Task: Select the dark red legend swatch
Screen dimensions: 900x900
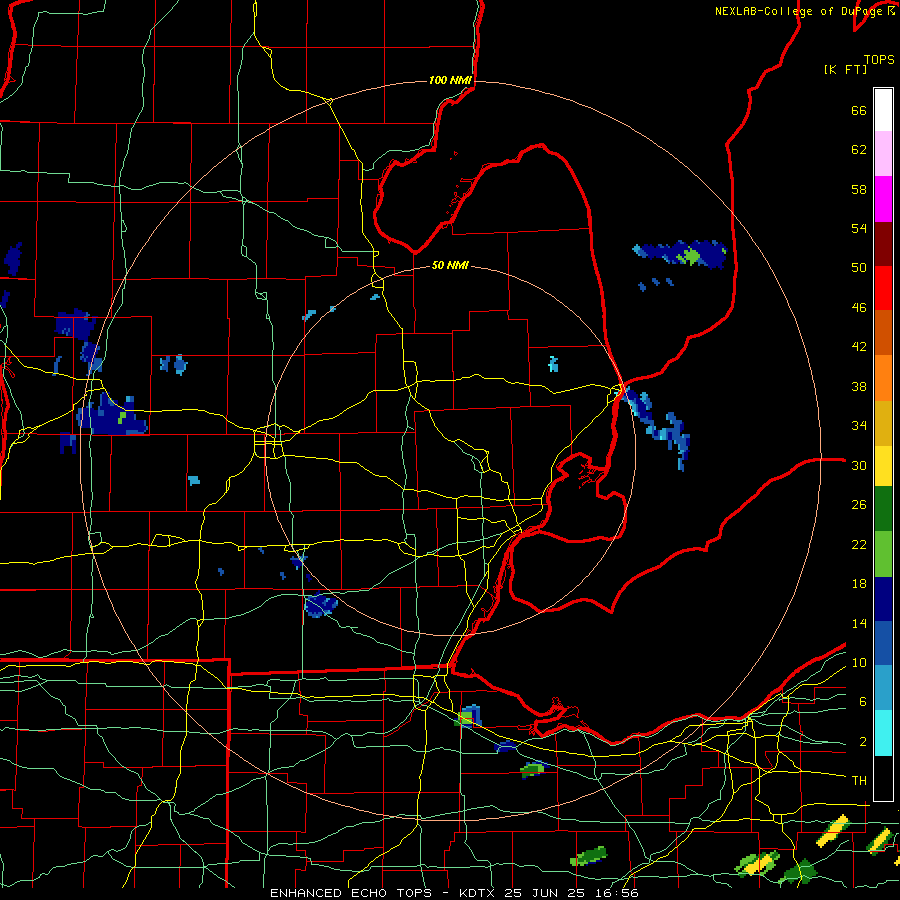Action: point(883,243)
